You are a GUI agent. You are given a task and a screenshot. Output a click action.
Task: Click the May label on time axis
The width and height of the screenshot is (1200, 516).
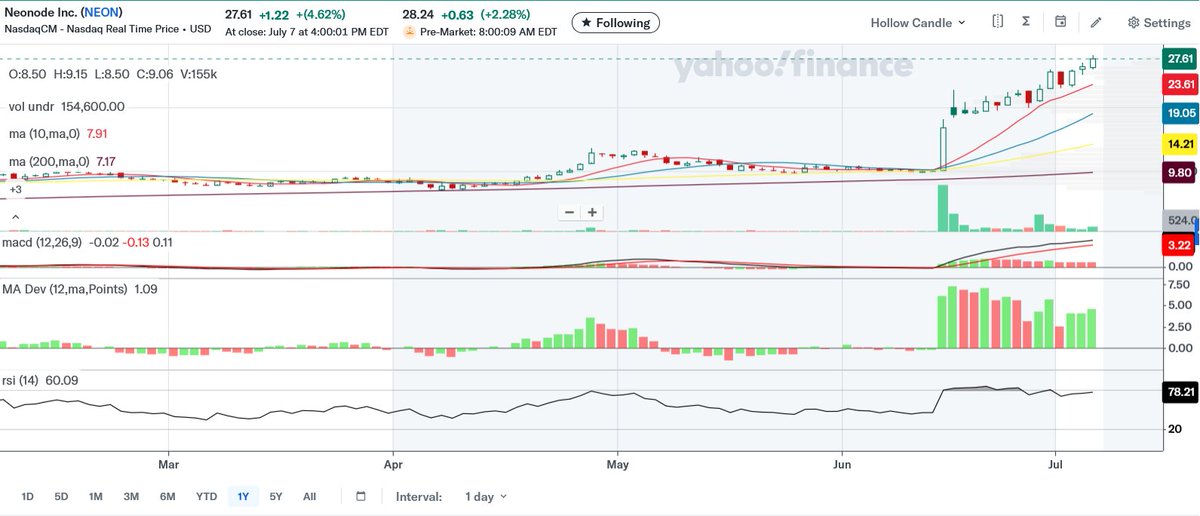[617, 464]
